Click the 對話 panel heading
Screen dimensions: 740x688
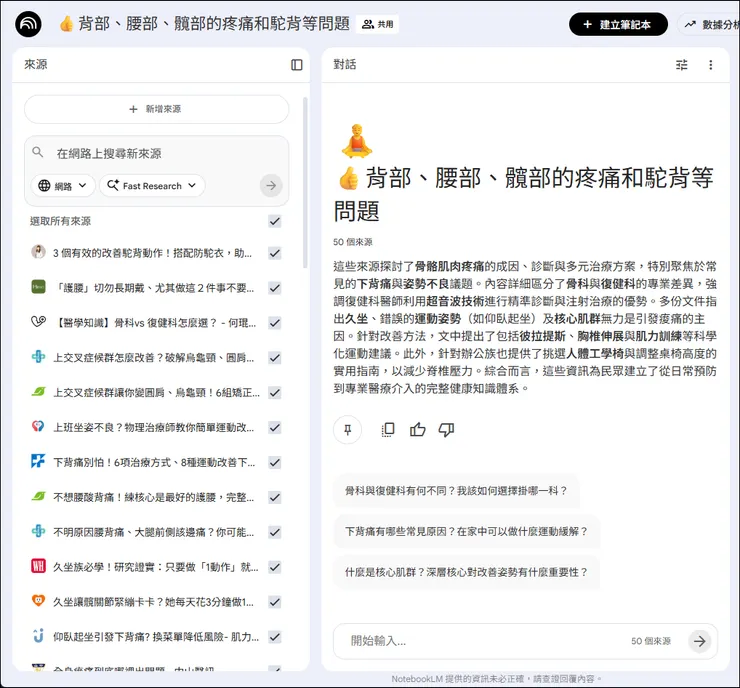345,64
